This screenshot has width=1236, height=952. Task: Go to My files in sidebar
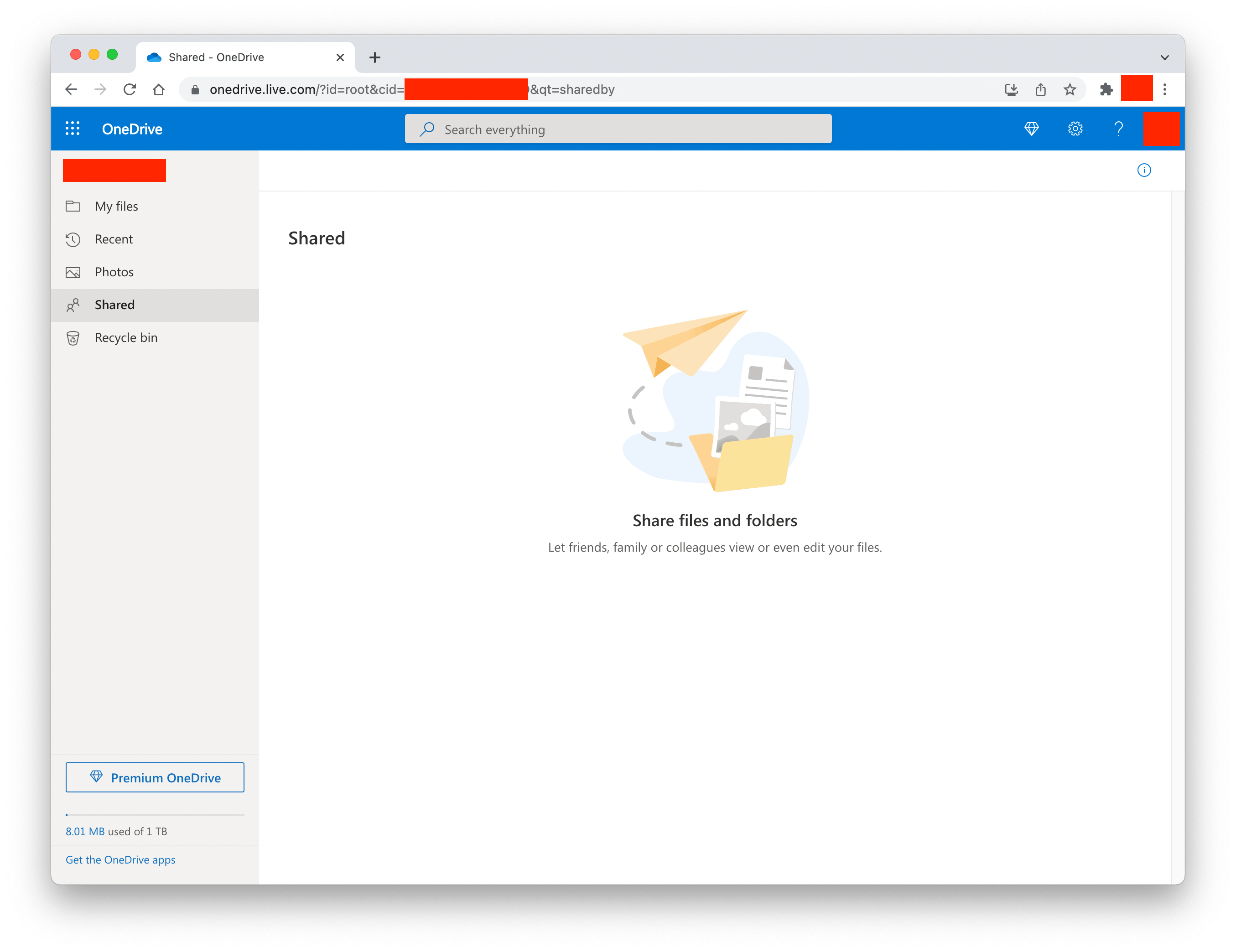tap(116, 207)
